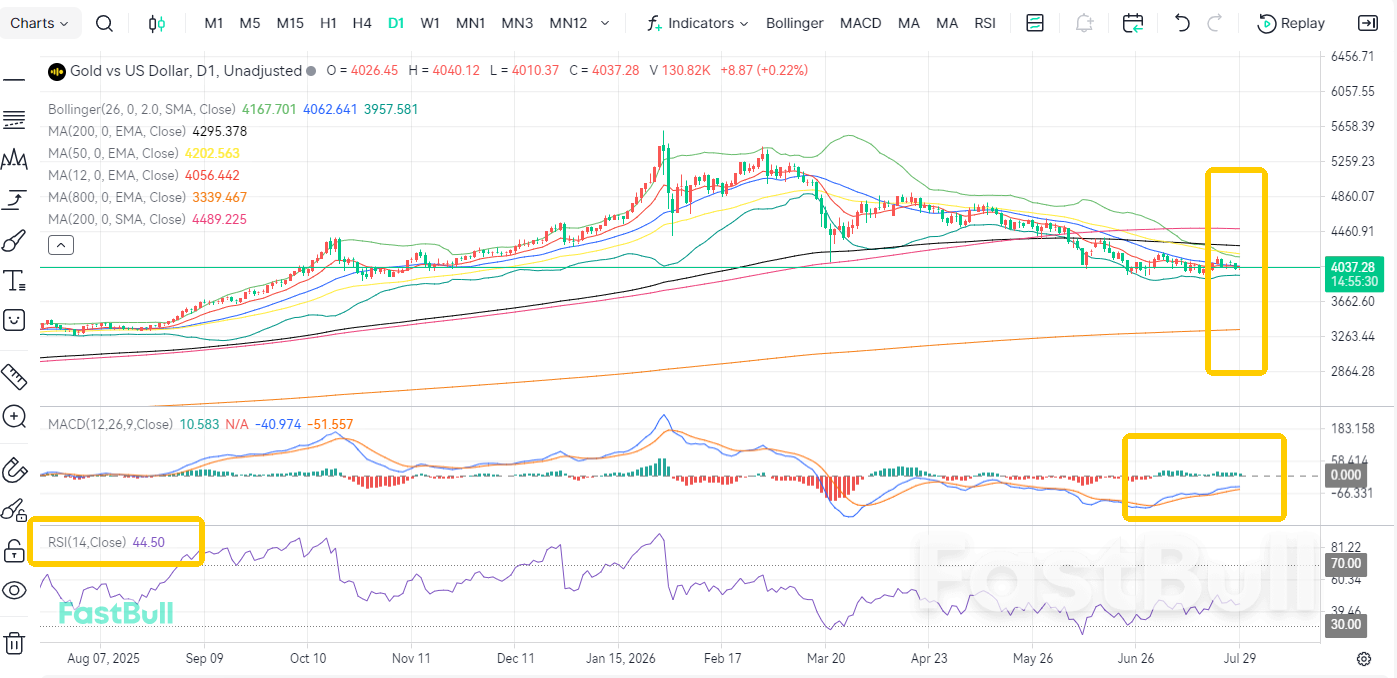Switch to M1 timeframe
The width and height of the screenshot is (1397, 678).
[x=214, y=23]
